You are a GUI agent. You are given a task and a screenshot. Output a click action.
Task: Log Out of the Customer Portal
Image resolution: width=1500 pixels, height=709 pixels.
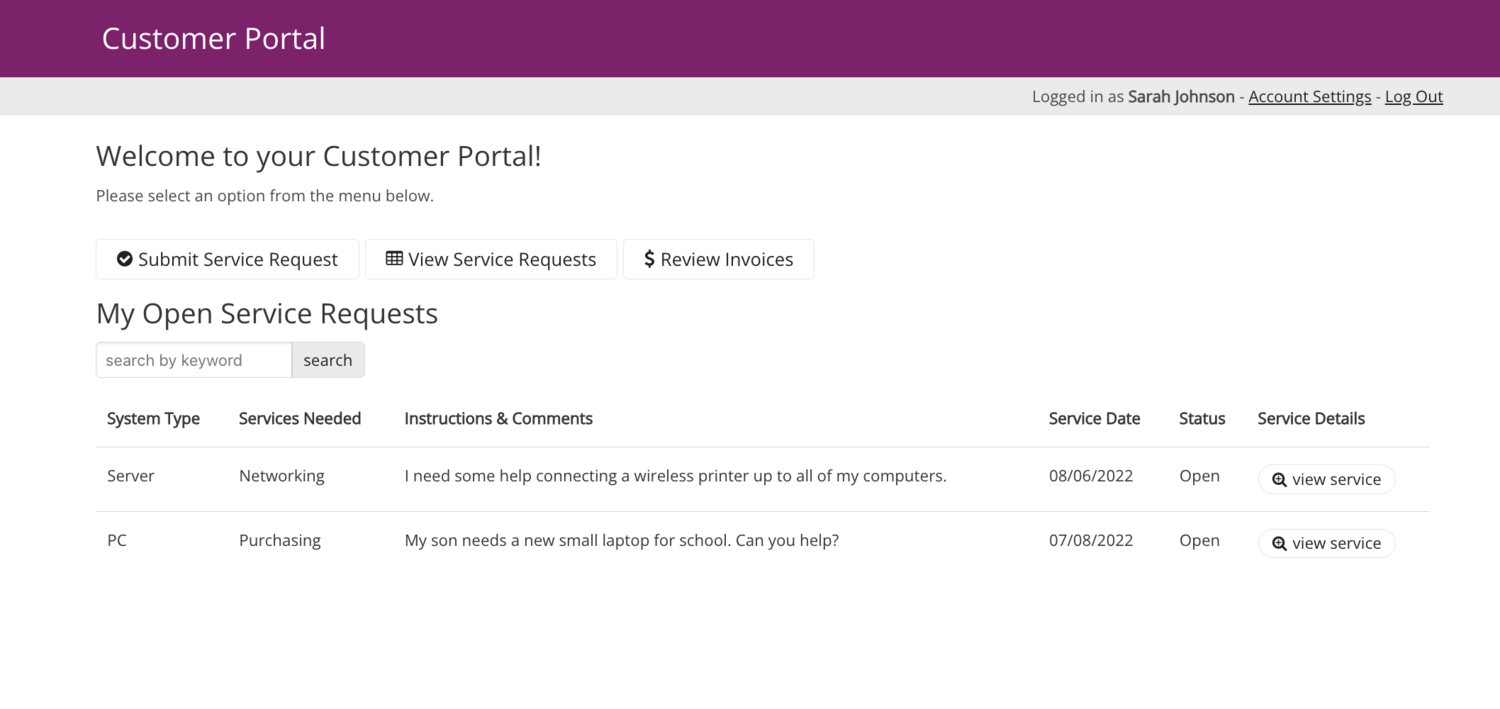tap(1413, 96)
